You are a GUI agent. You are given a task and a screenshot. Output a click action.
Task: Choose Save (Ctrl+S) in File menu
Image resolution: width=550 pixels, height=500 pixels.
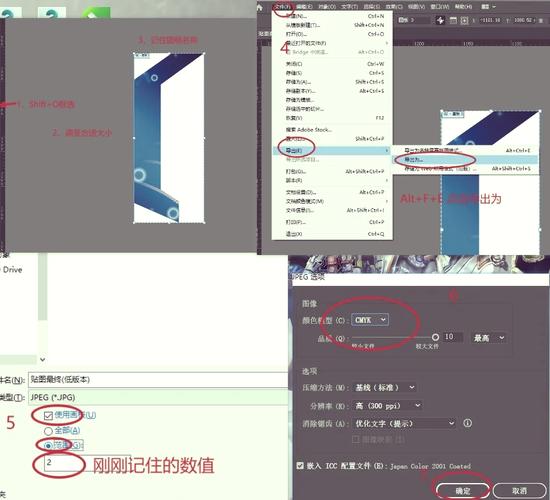[333, 73]
